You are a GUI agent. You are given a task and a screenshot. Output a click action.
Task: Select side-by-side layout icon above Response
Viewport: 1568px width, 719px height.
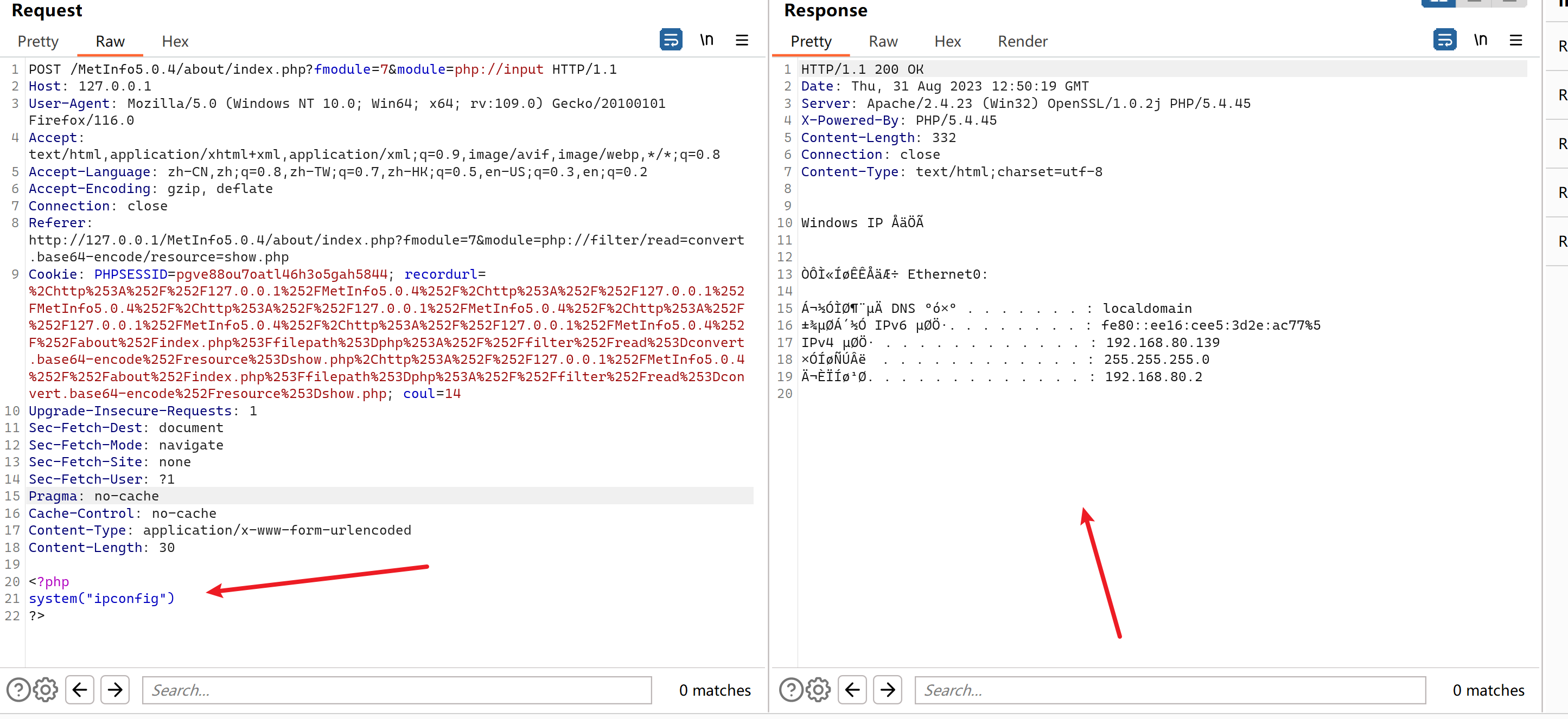[1438, 2]
